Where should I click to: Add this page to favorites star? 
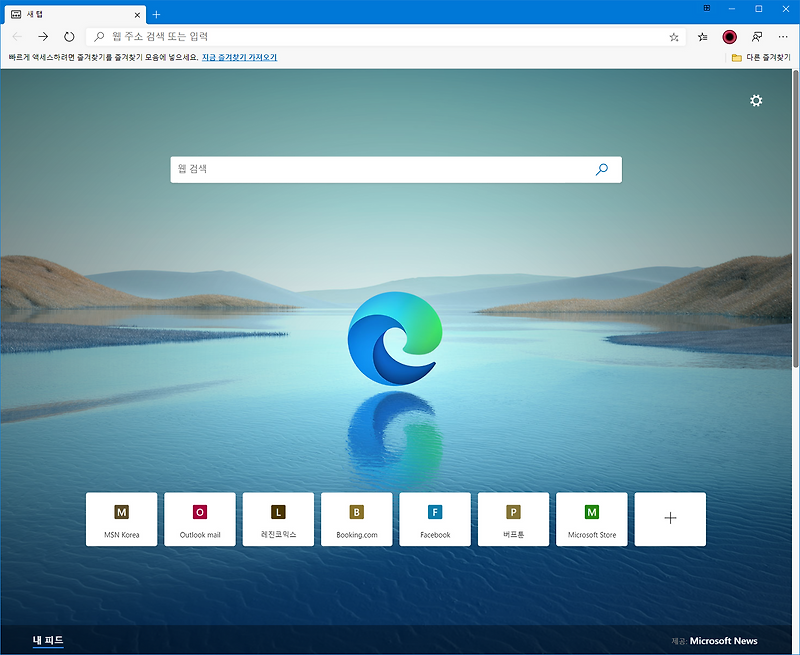[674, 37]
